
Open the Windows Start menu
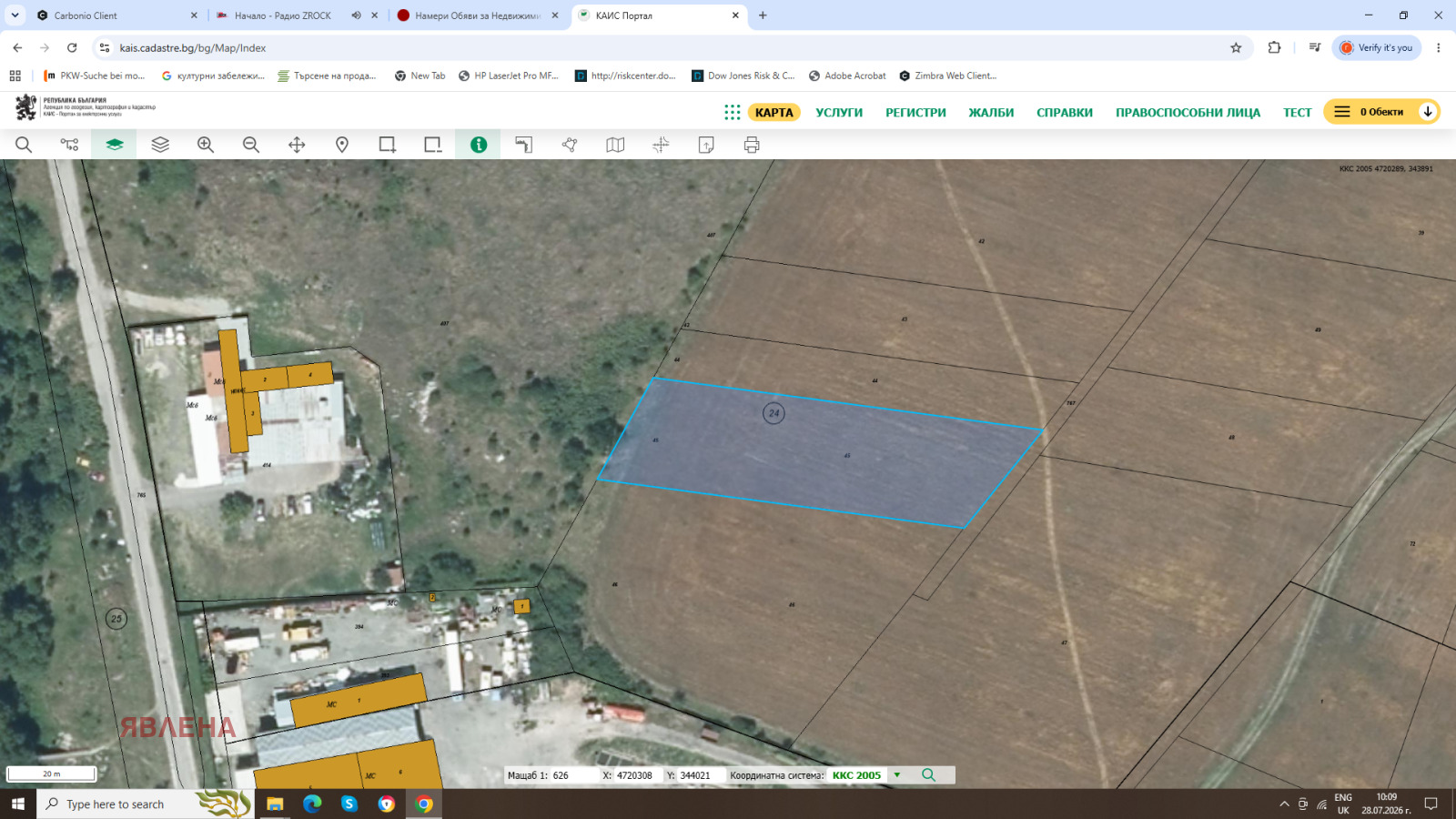click(x=18, y=804)
